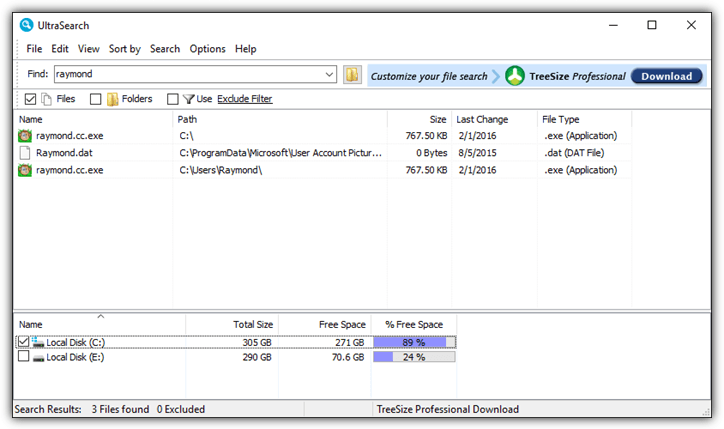
Task: Open the Options menu
Action: tap(208, 49)
